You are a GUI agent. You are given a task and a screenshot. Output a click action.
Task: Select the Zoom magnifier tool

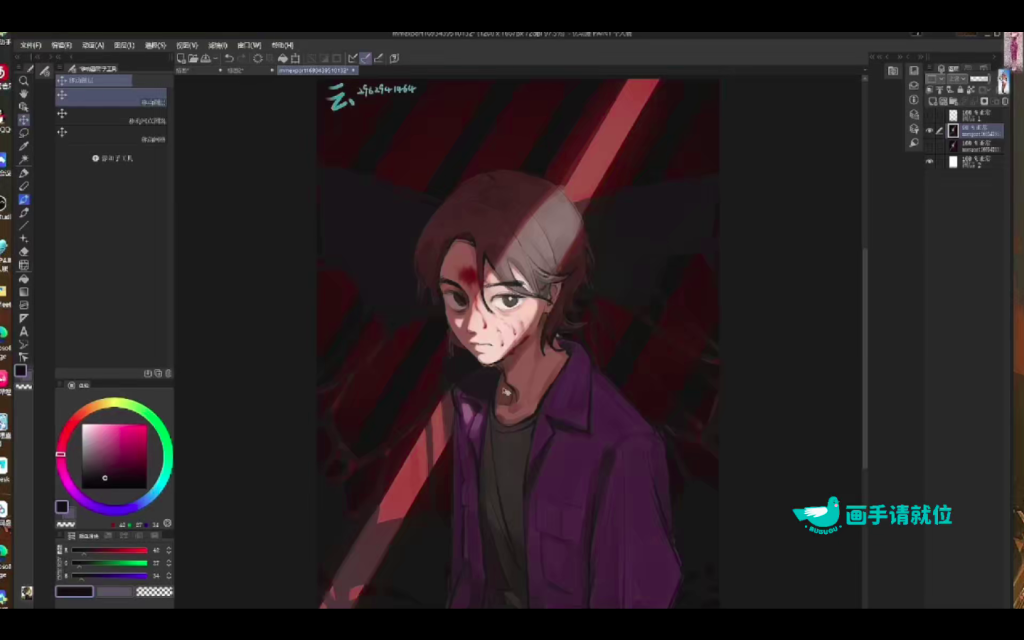(24, 81)
